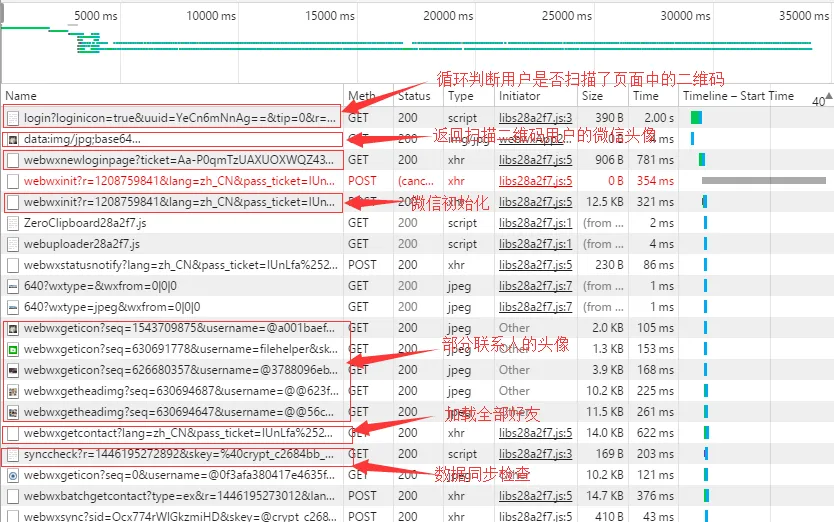The width and height of the screenshot is (834, 522).
Task: Click thumbnail icon of webwxgeticon seq=626680357
Action: pyautogui.click(x=13, y=370)
